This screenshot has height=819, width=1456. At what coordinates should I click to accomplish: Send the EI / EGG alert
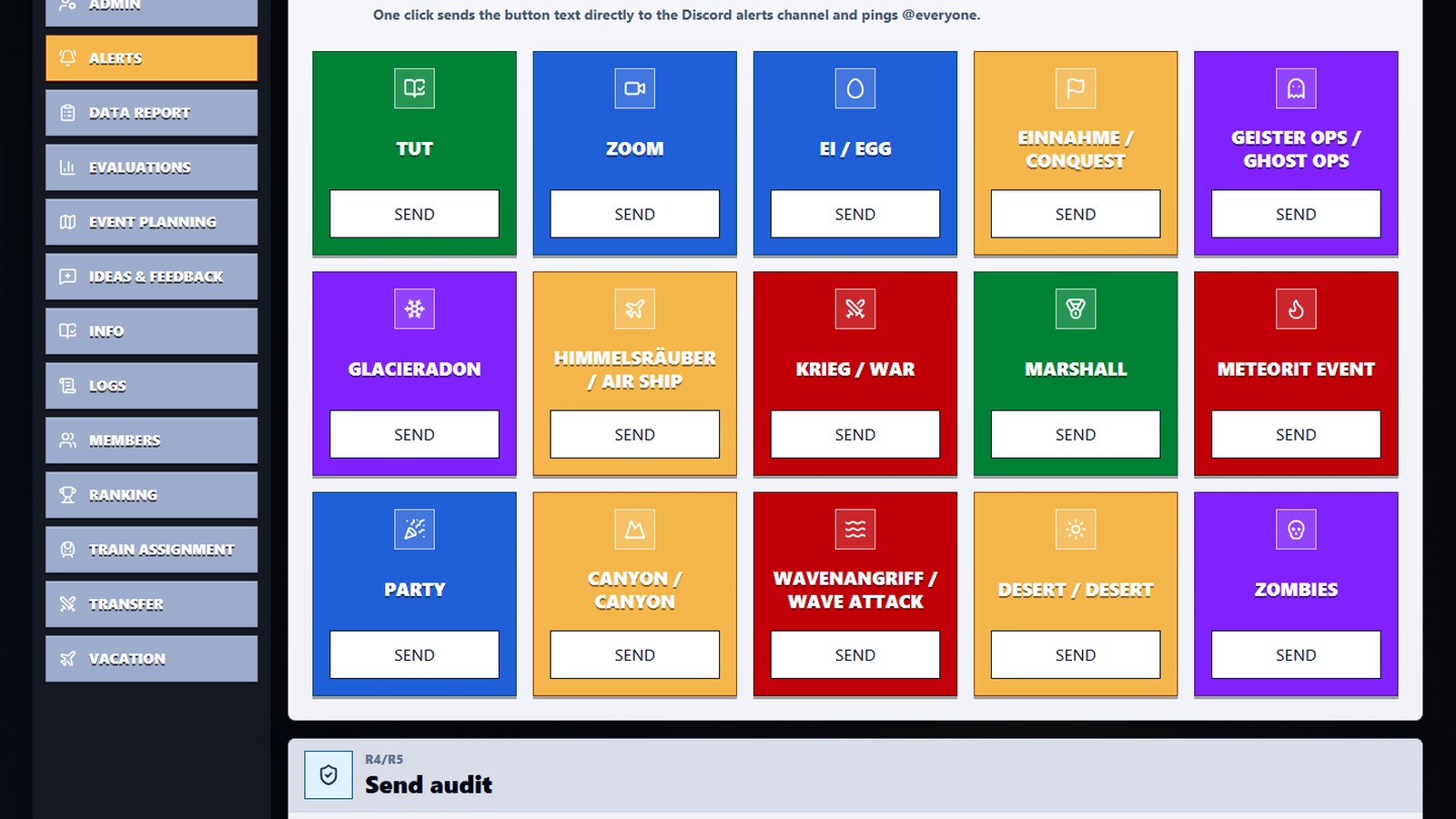[855, 214]
